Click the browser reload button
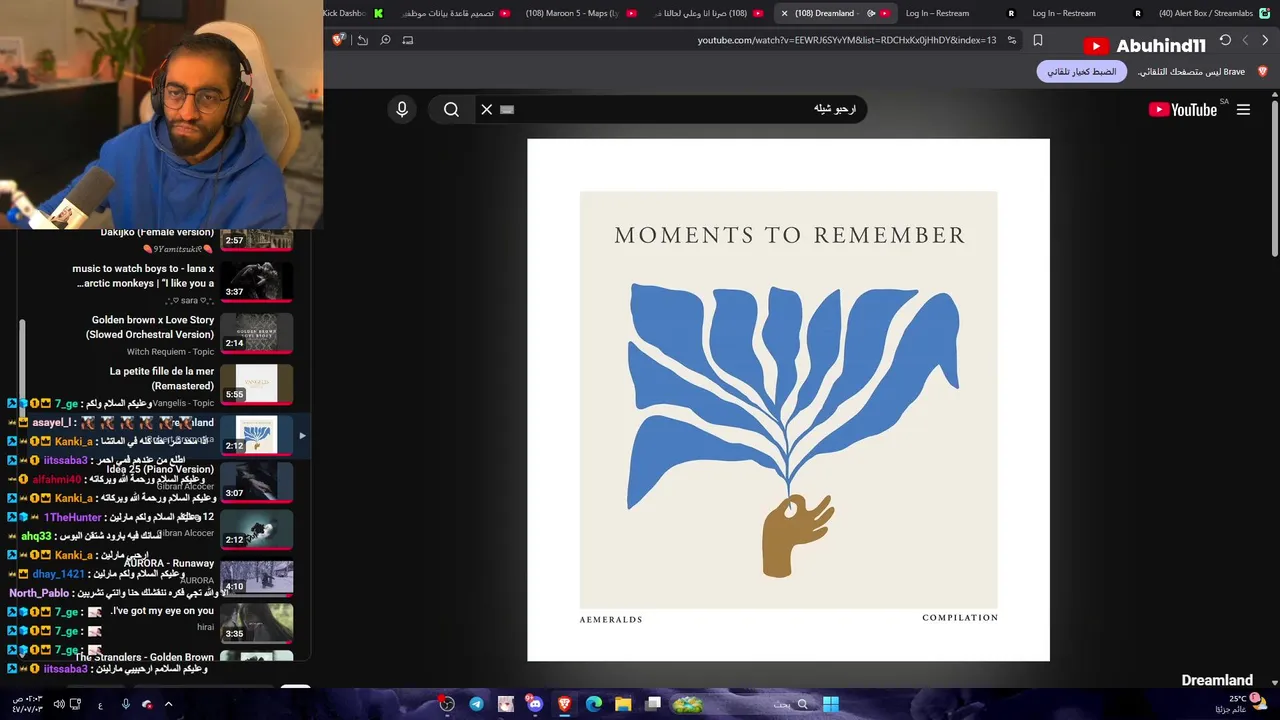 1225,40
